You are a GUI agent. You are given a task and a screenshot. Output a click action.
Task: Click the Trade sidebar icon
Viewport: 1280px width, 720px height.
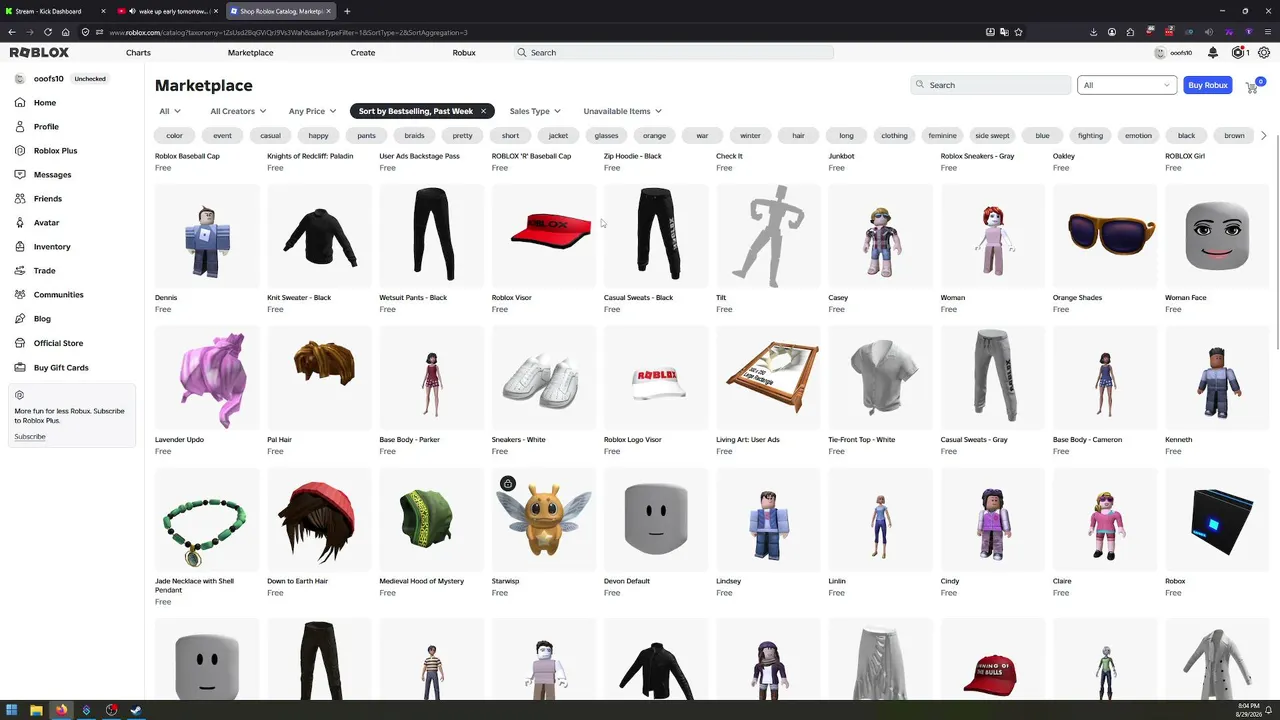click(19, 270)
